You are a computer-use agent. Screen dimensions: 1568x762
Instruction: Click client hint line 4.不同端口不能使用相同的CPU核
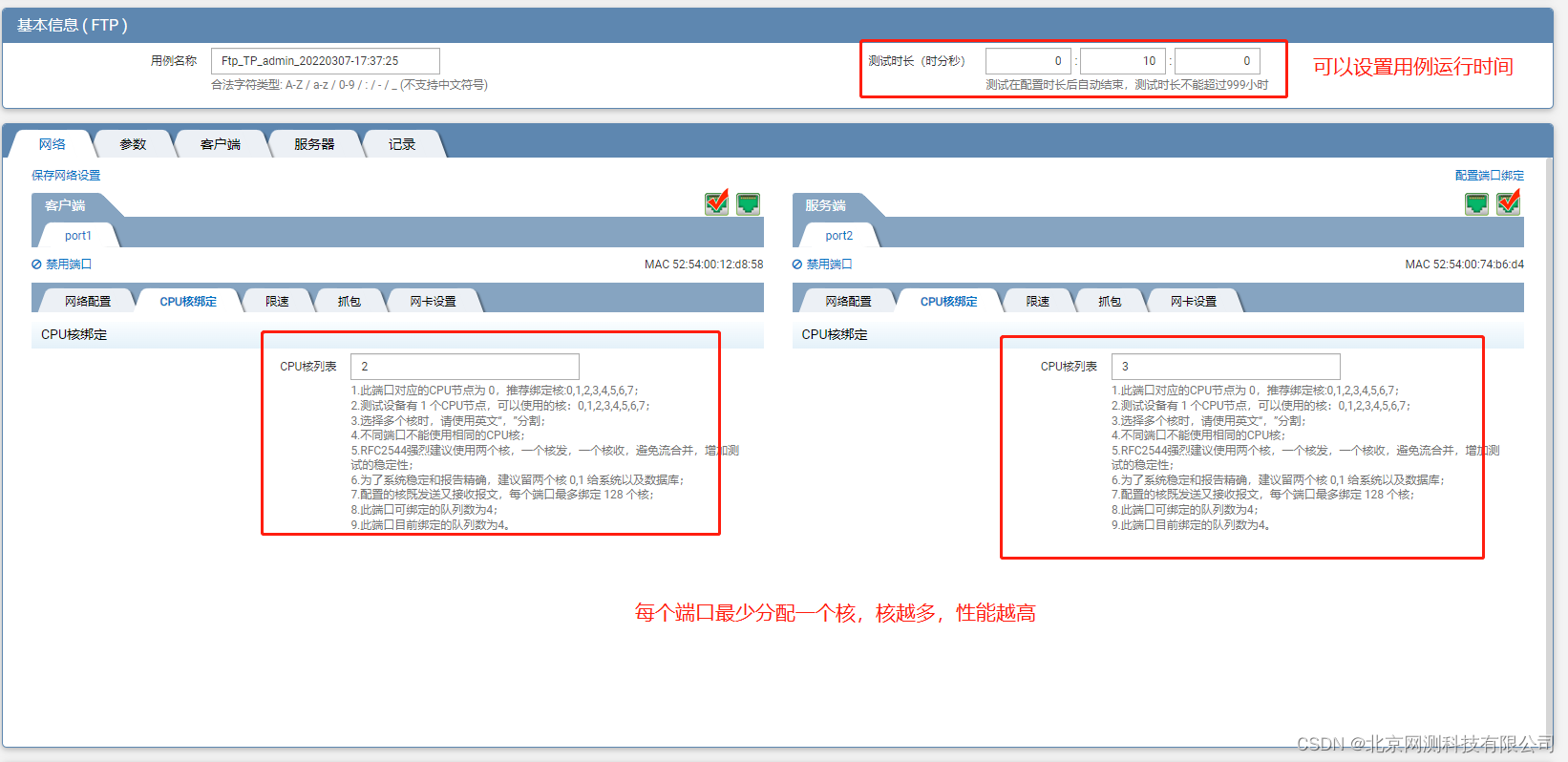pos(437,435)
